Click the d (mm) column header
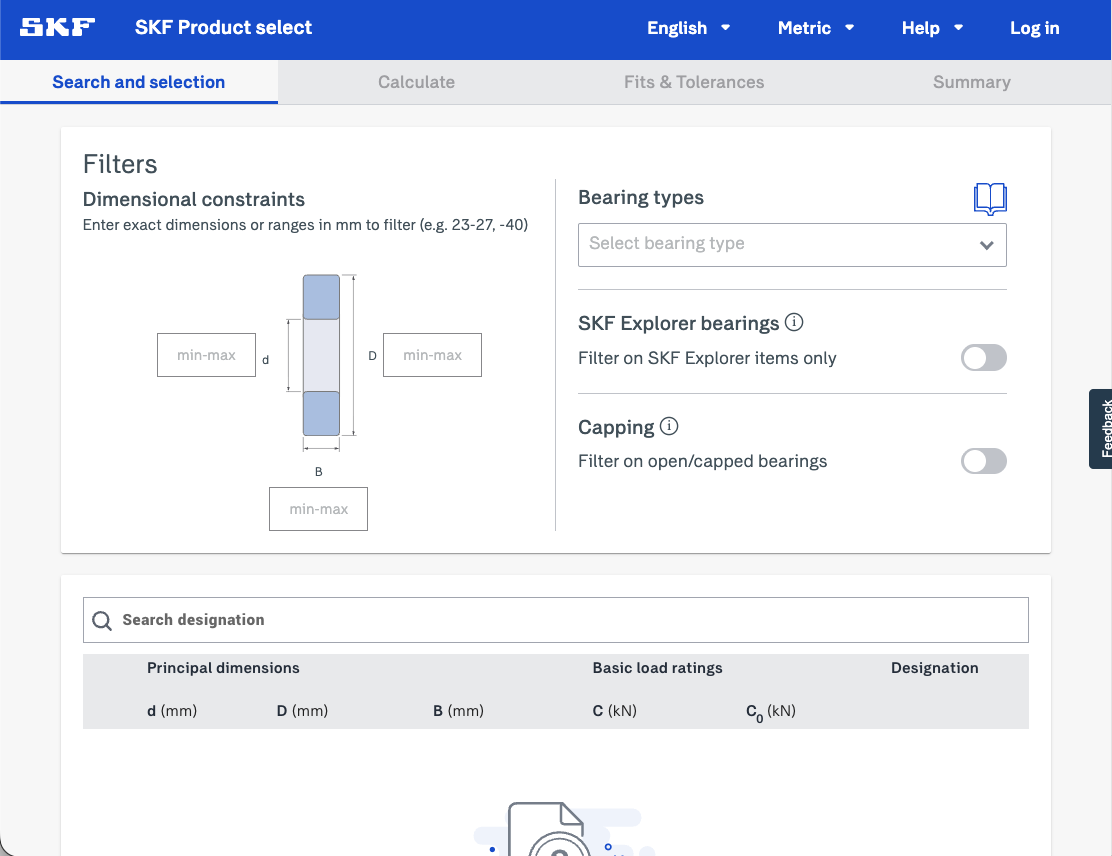The width and height of the screenshot is (1112, 856). [172, 711]
